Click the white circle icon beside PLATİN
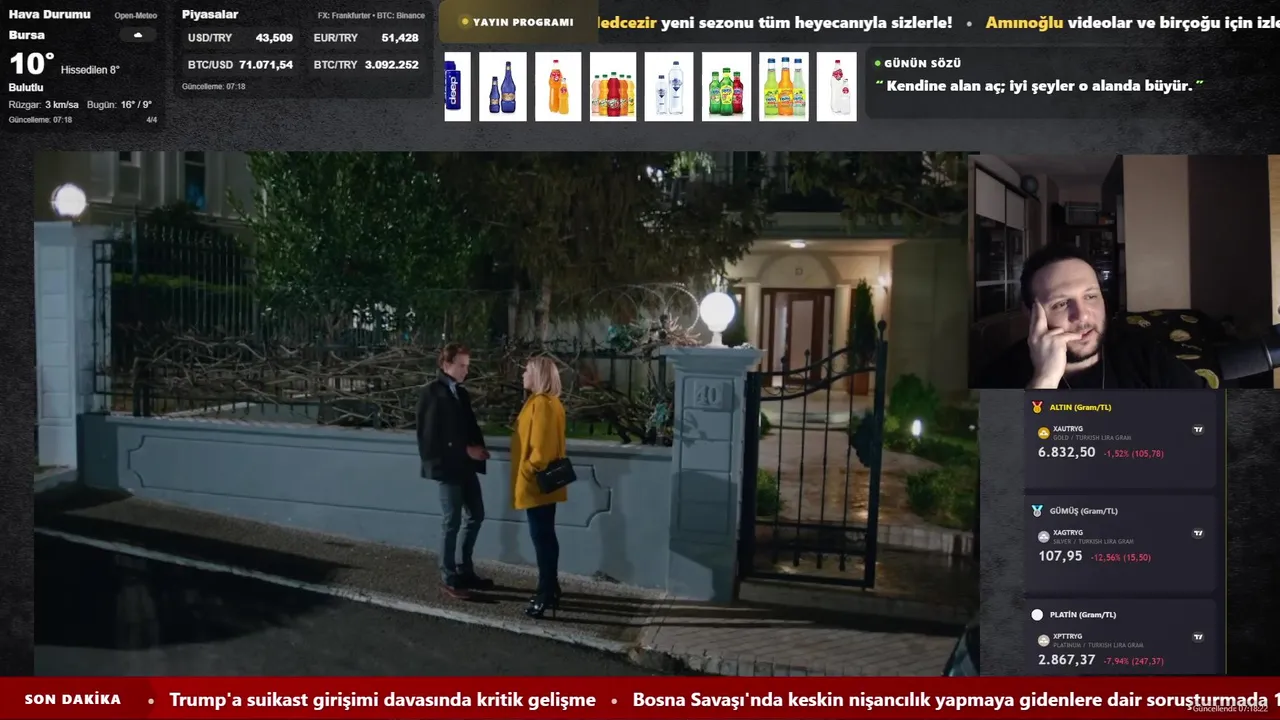Viewport: 1280px width, 720px height. tap(1037, 615)
